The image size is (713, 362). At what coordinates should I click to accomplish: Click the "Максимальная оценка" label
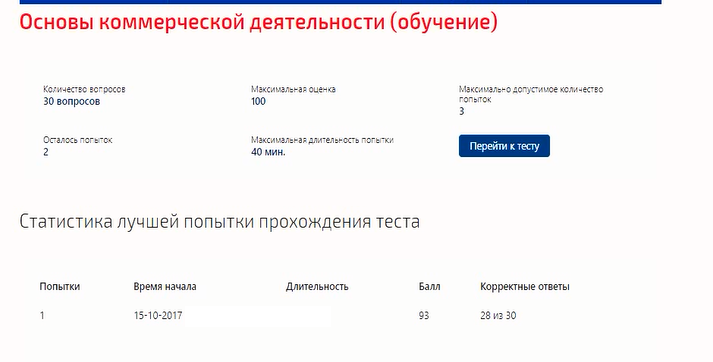coord(293,89)
